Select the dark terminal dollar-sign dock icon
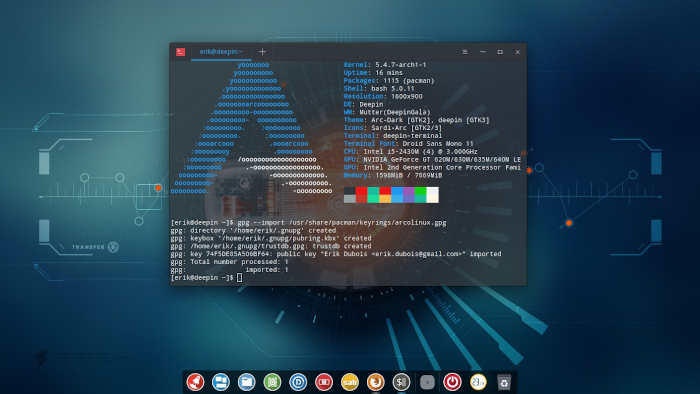 401,382
